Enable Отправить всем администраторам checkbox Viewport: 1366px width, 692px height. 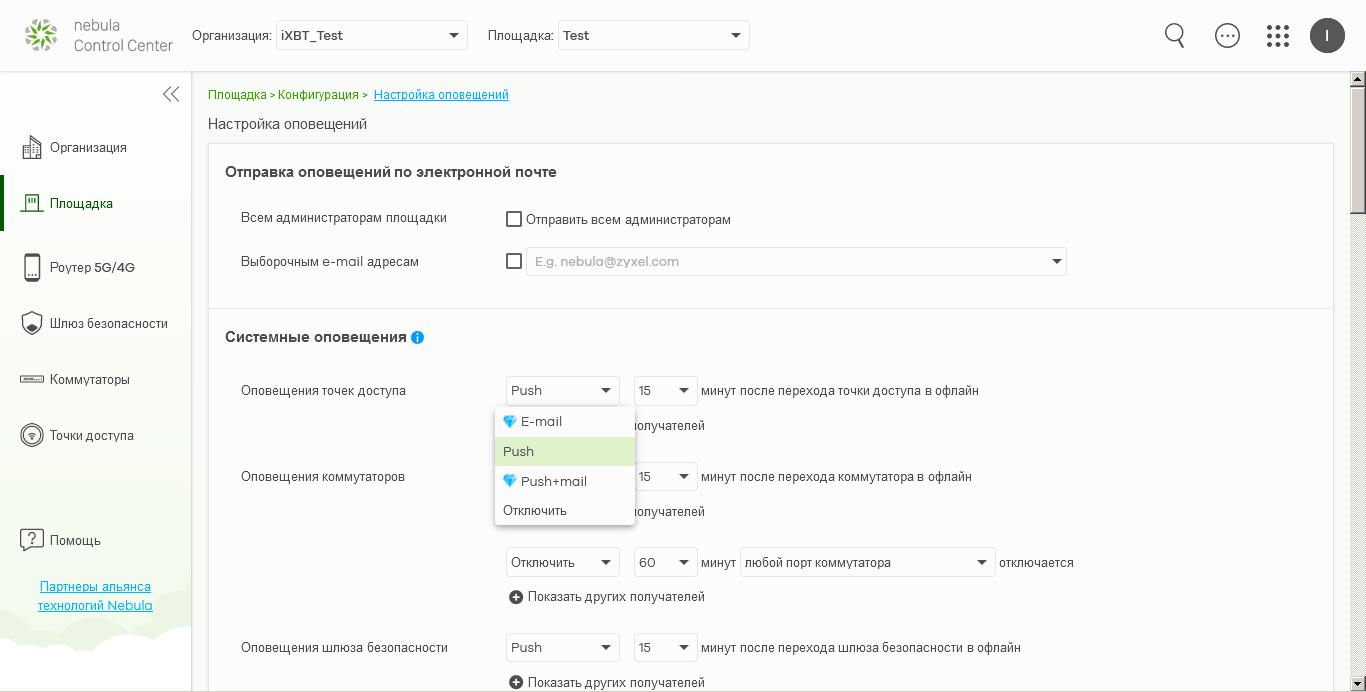click(x=514, y=219)
